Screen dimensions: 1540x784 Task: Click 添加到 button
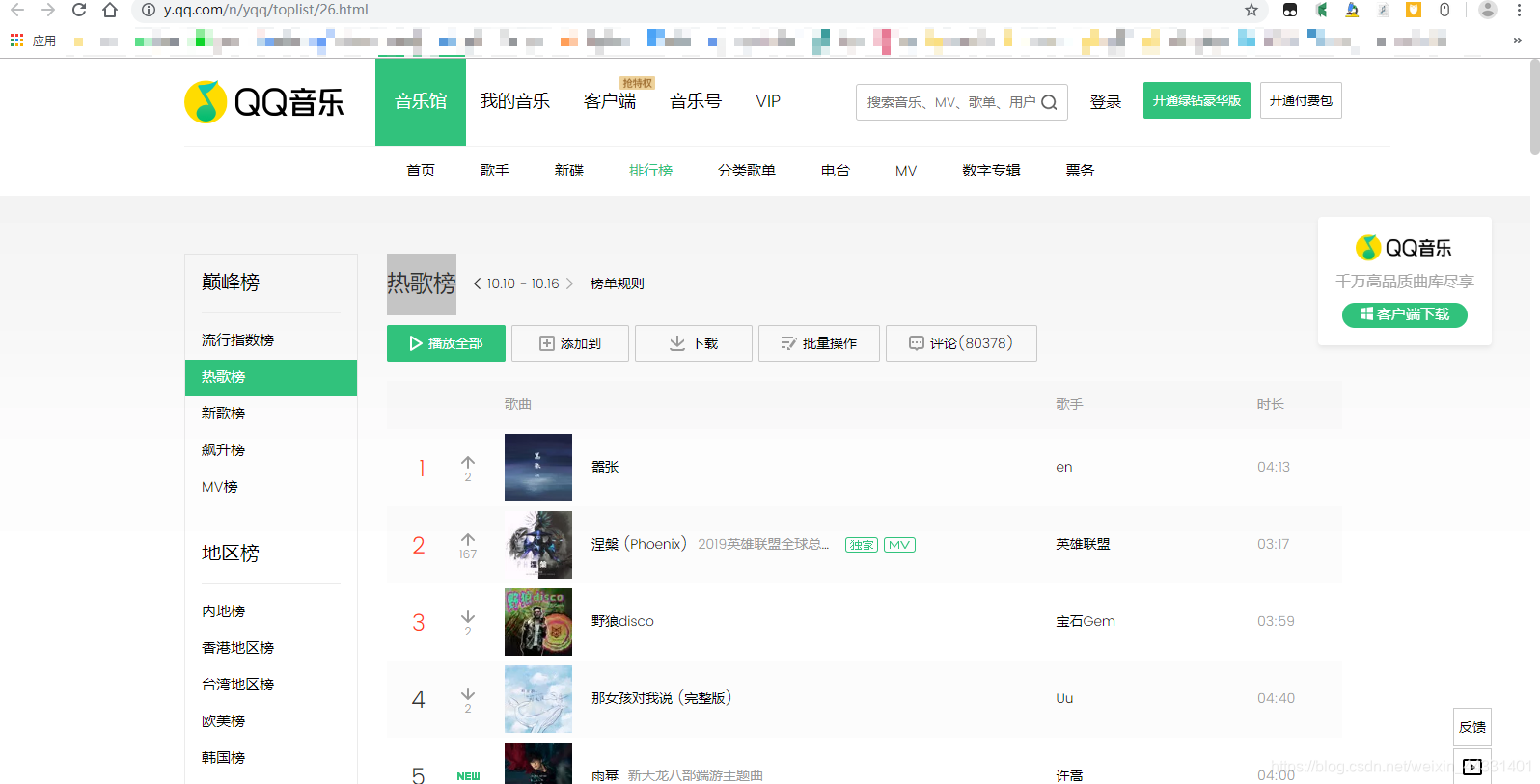click(570, 343)
